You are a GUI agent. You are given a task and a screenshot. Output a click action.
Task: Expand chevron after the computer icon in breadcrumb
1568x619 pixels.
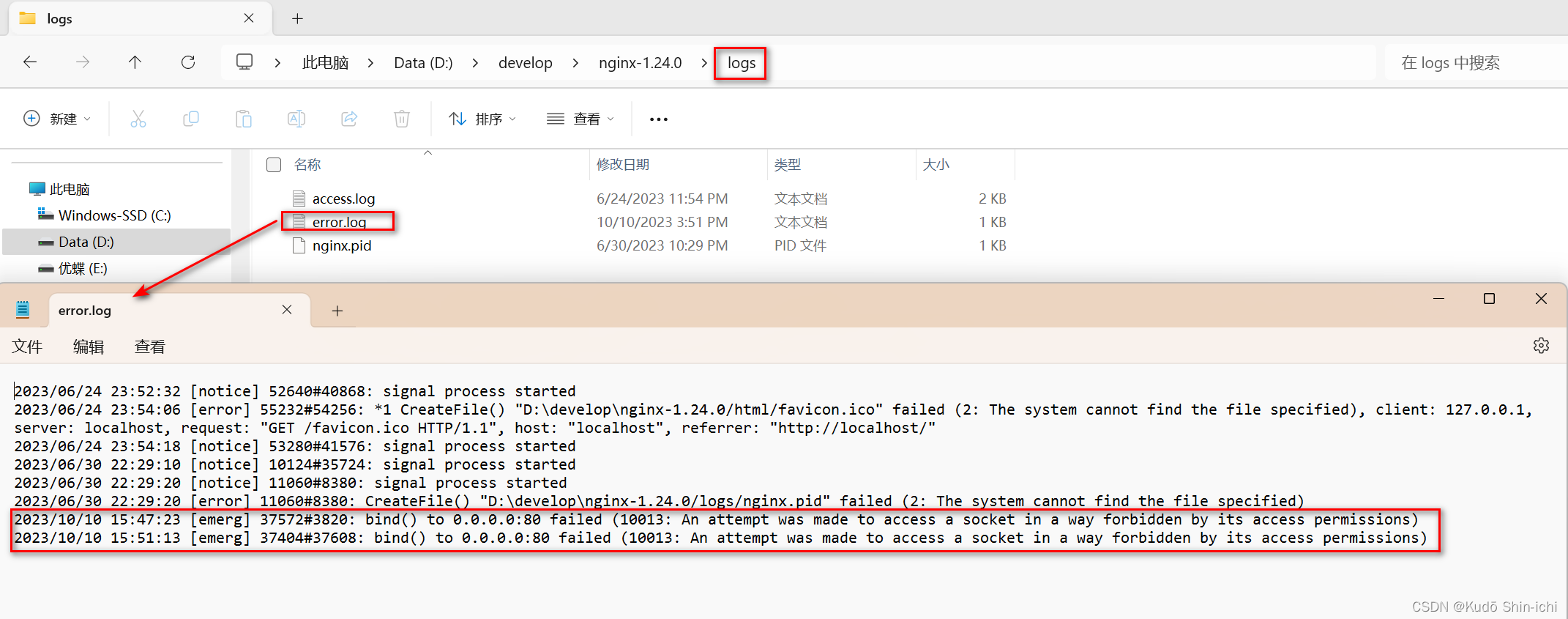pos(277,63)
